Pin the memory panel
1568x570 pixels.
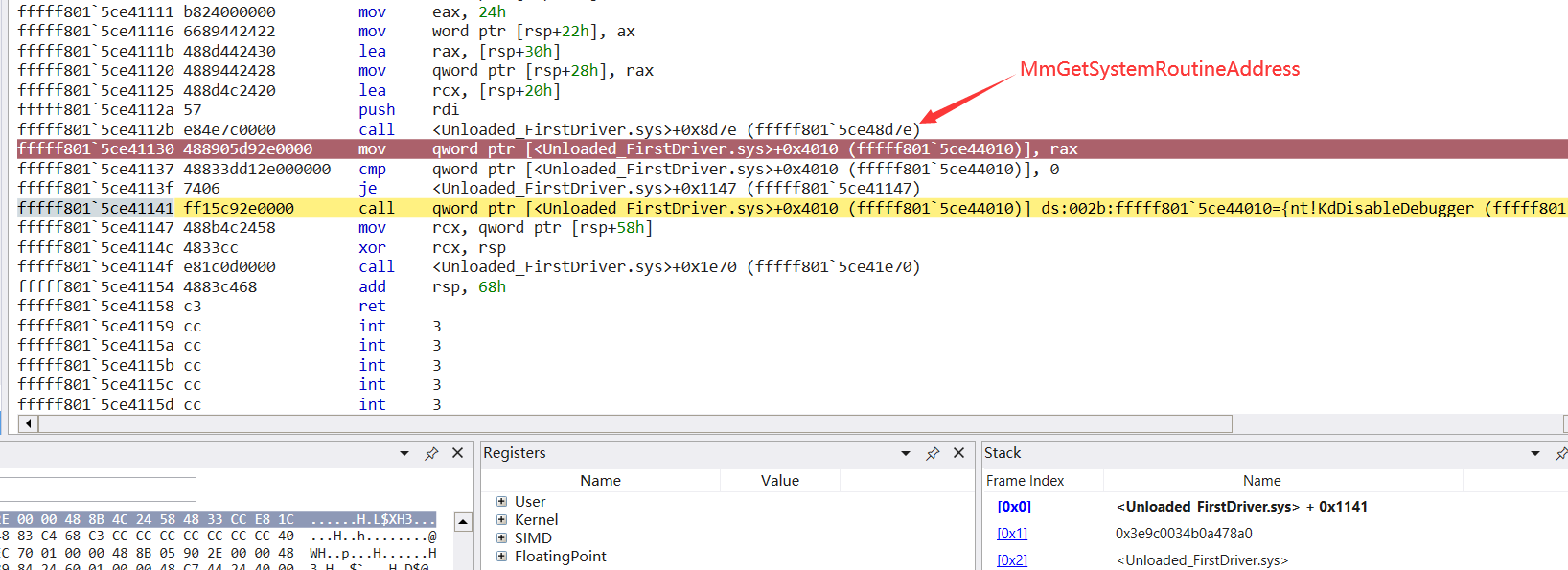pyautogui.click(x=431, y=453)
